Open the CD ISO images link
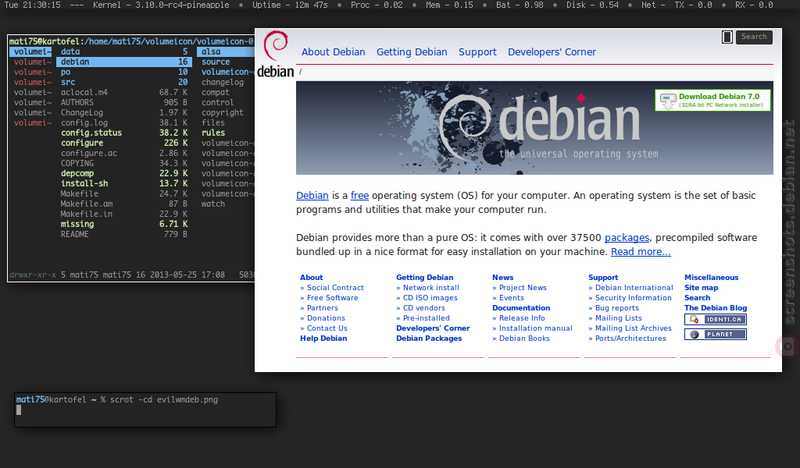This screenshot has height=468, width=800. coord(430,298)
